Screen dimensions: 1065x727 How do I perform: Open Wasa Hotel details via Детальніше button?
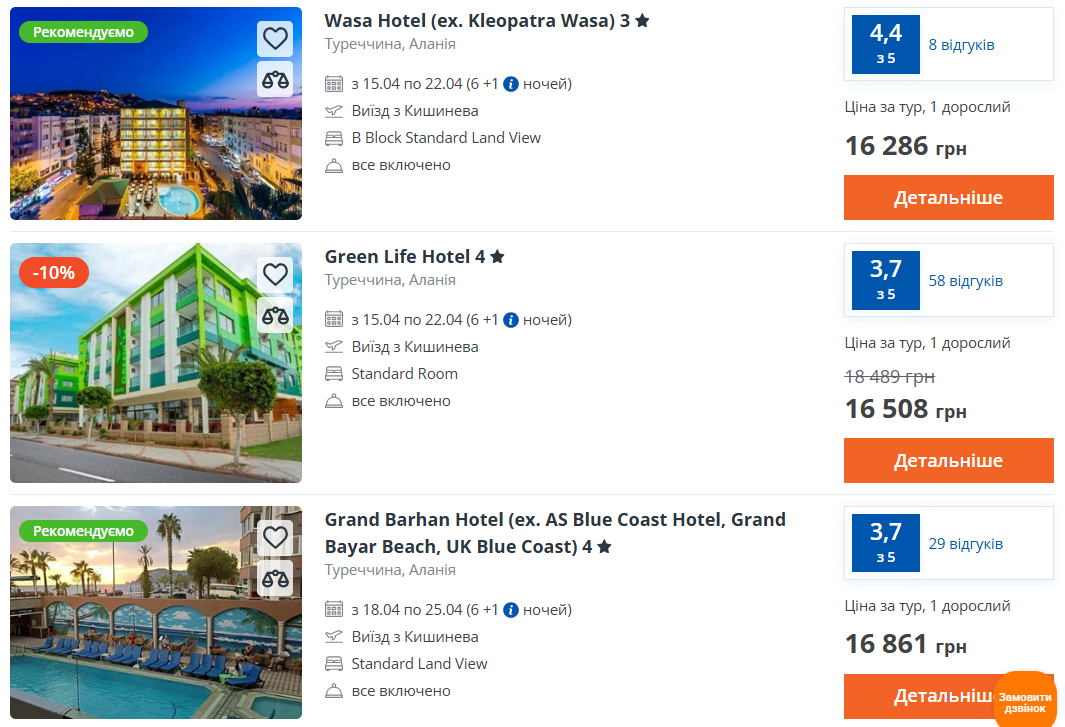[x=948, y=197]
